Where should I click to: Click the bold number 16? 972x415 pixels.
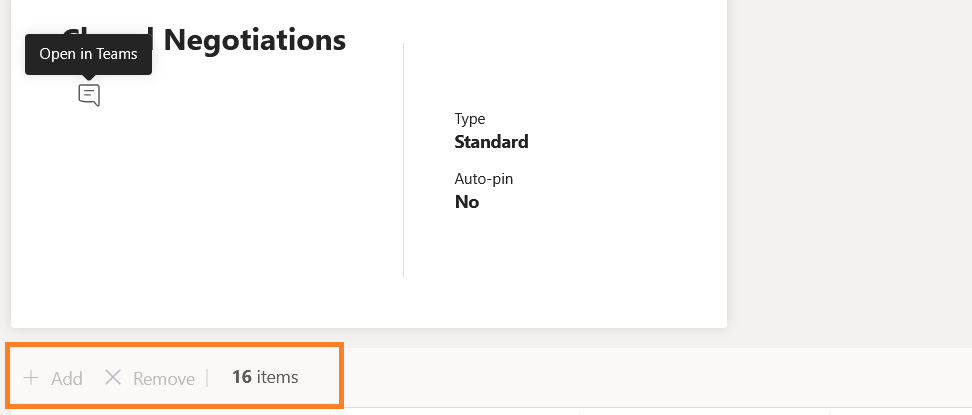click(242, 377)
